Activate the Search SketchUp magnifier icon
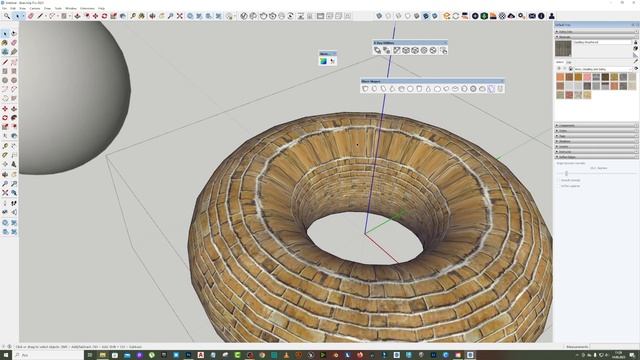 click(7, 16)
